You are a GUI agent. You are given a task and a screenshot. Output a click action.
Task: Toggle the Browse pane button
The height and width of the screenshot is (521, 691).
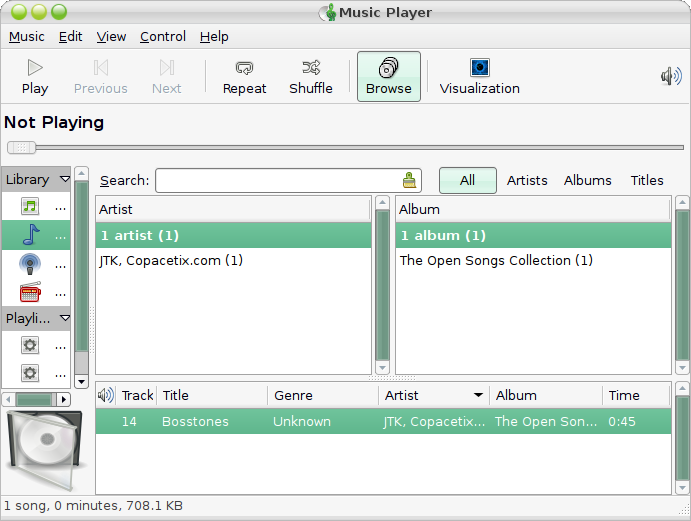[388, 76]
